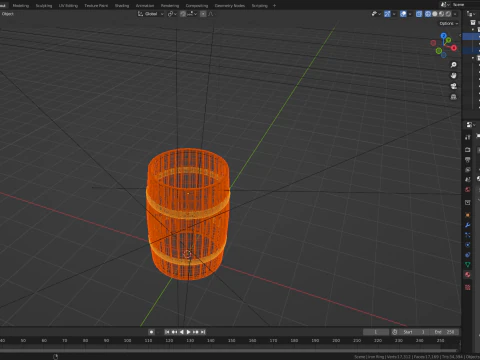This screenshot has height=360, width=480.
Task: Open the gizmo options dropdown arrow
Action: pos(394,14)
